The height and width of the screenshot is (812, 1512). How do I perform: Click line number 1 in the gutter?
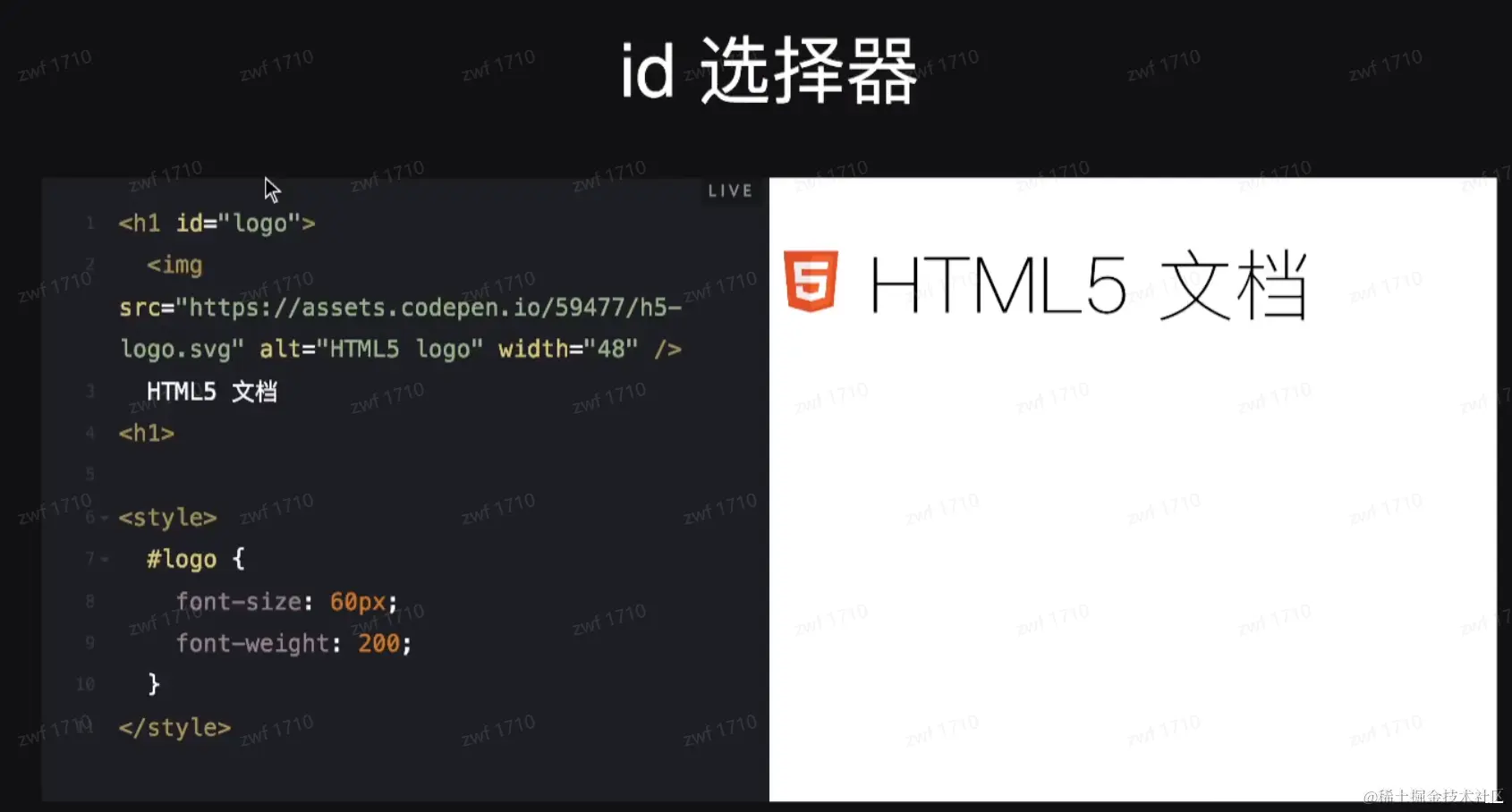pyautogui.click(x=89, y=223)
